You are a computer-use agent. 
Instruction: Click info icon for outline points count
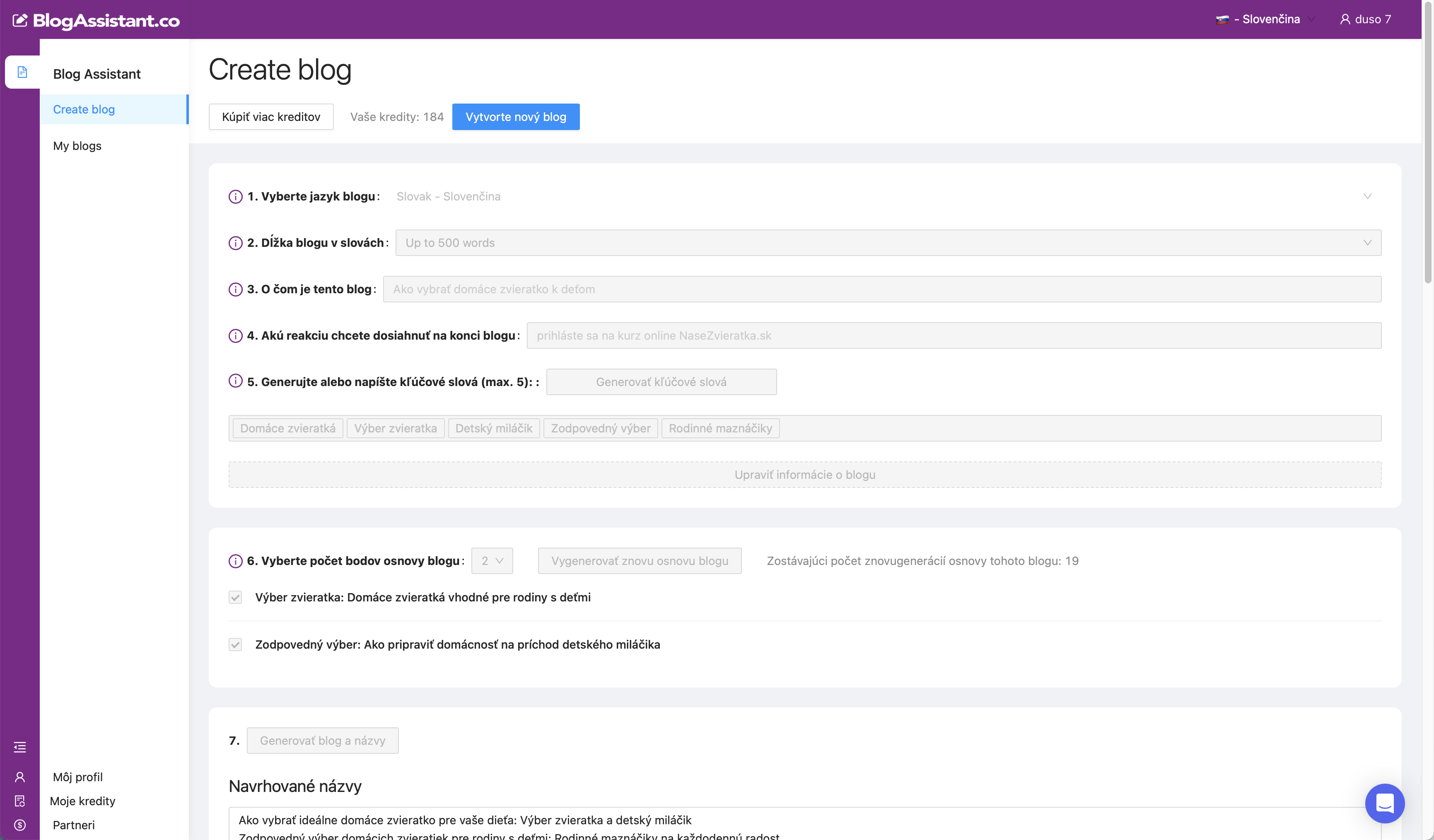coord(235,561)
